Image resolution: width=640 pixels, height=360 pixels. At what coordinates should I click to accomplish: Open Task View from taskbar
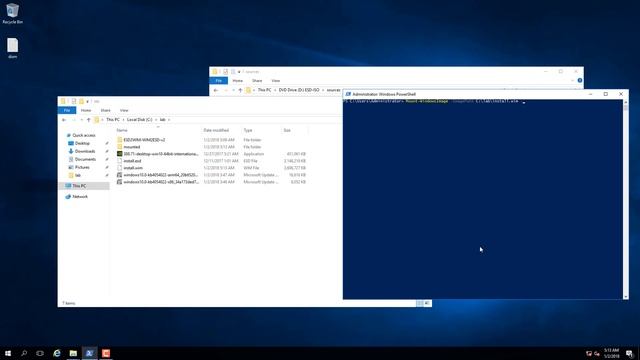click(x=40, y=353)
